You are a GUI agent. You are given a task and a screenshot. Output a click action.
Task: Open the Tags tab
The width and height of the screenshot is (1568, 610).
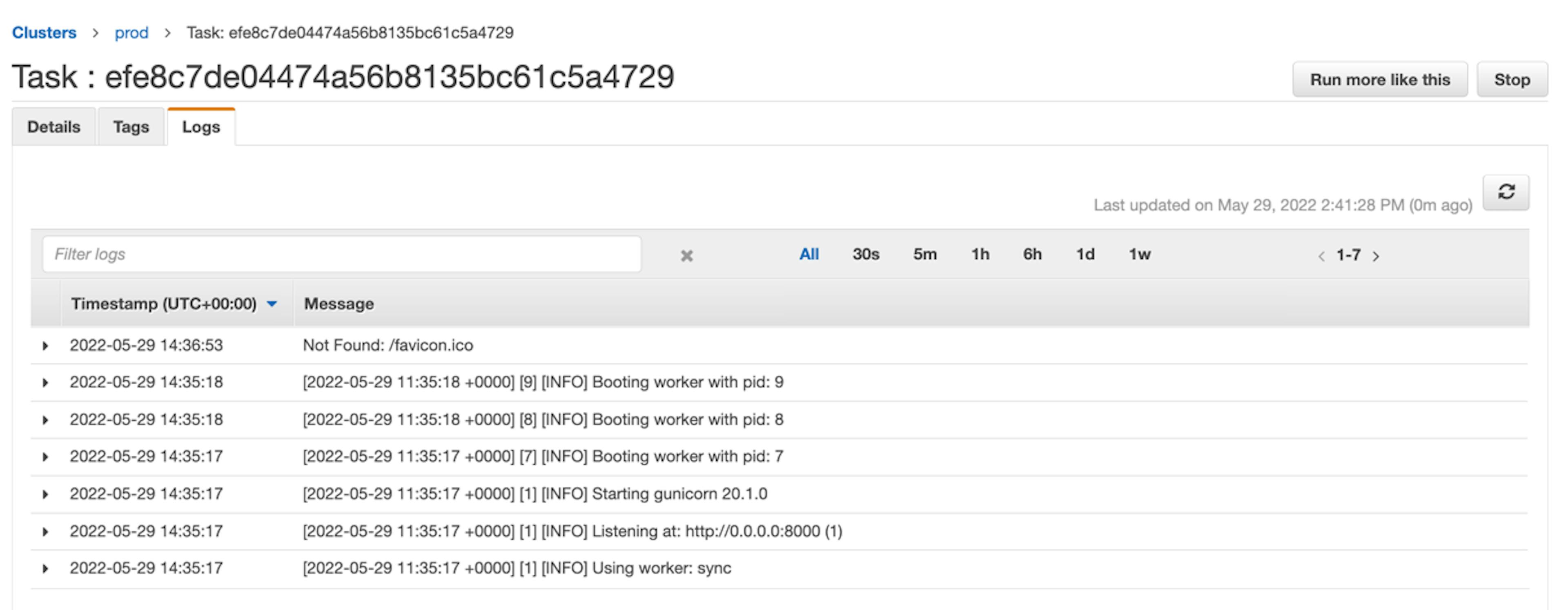[x=131, y=126]
